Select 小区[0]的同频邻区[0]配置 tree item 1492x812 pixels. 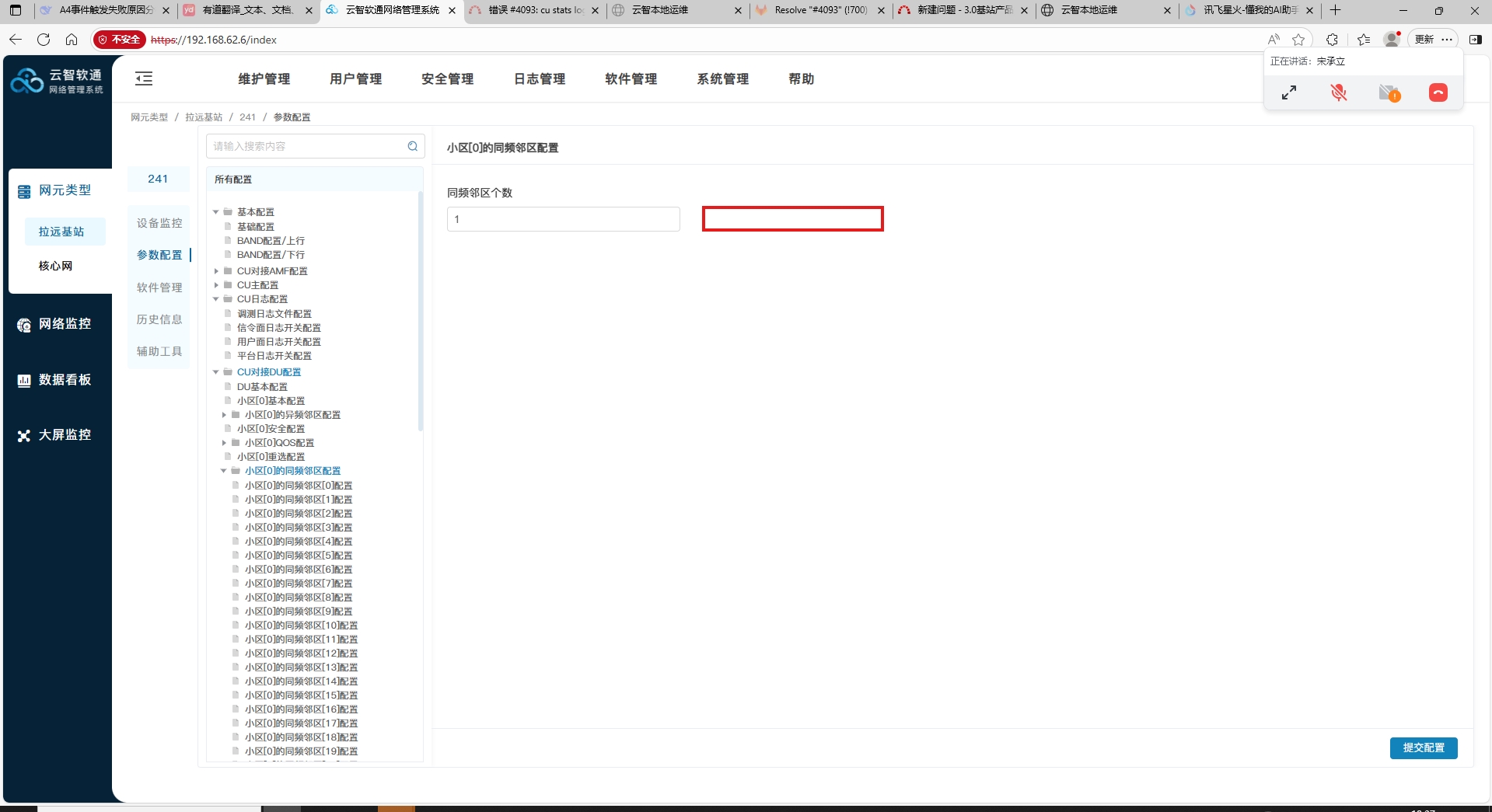(299, 486)
